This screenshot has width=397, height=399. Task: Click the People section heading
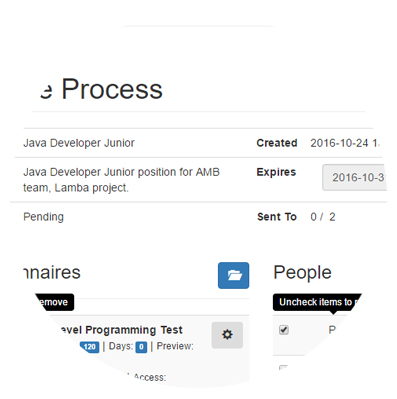(302, 273)
